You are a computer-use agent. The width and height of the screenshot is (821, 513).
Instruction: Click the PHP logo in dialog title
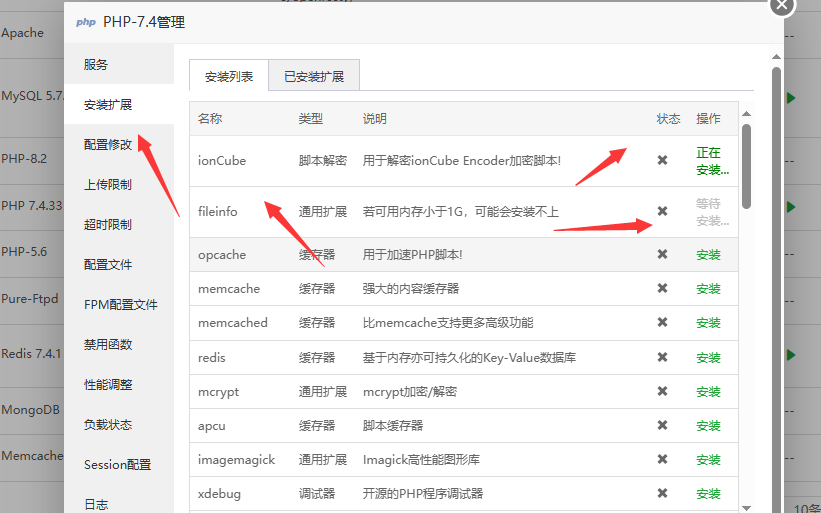tap(86, 22)
